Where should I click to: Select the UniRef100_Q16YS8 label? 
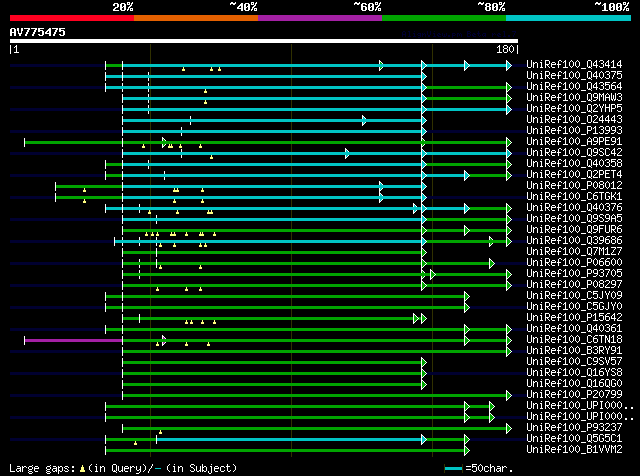(574, 373)
